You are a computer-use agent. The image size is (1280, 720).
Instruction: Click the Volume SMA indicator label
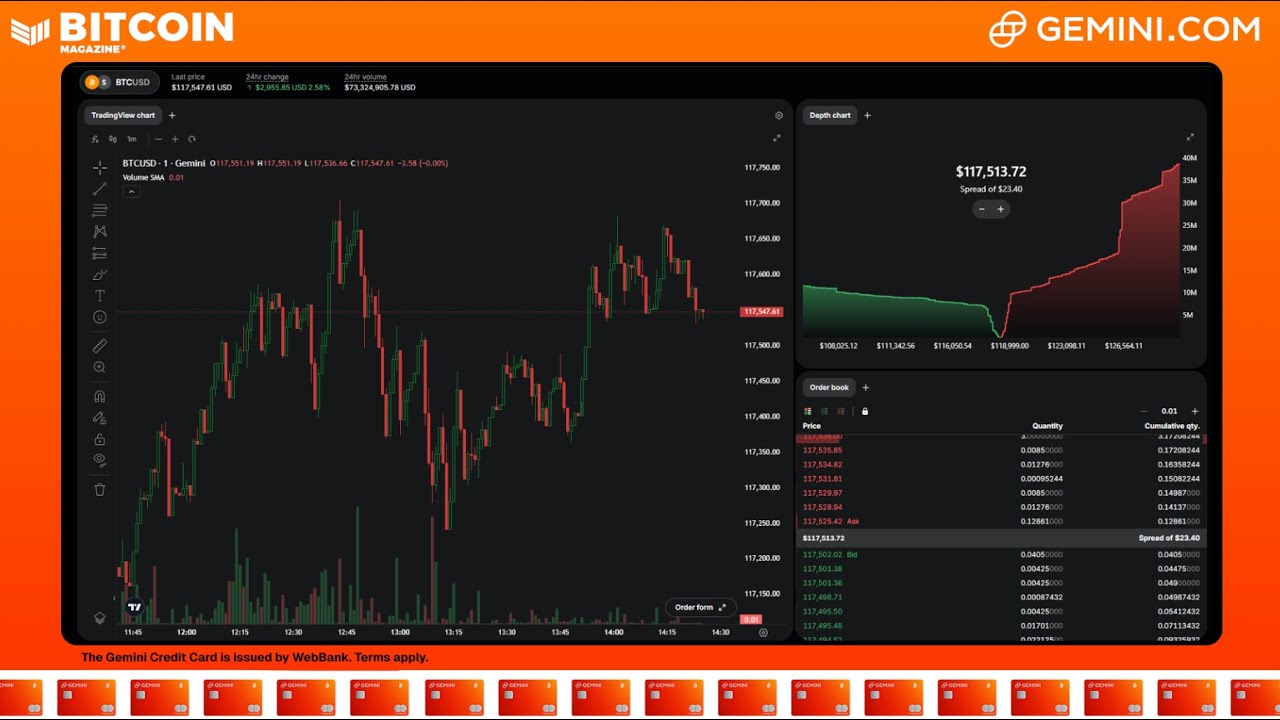(143, 178)
